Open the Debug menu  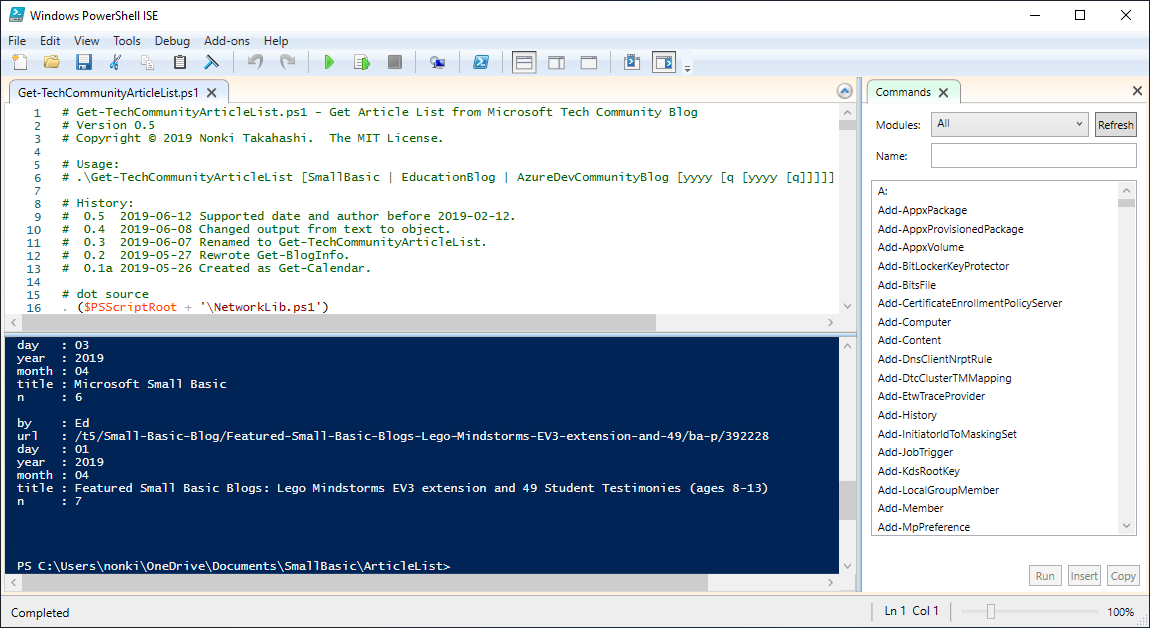(171, 41)
